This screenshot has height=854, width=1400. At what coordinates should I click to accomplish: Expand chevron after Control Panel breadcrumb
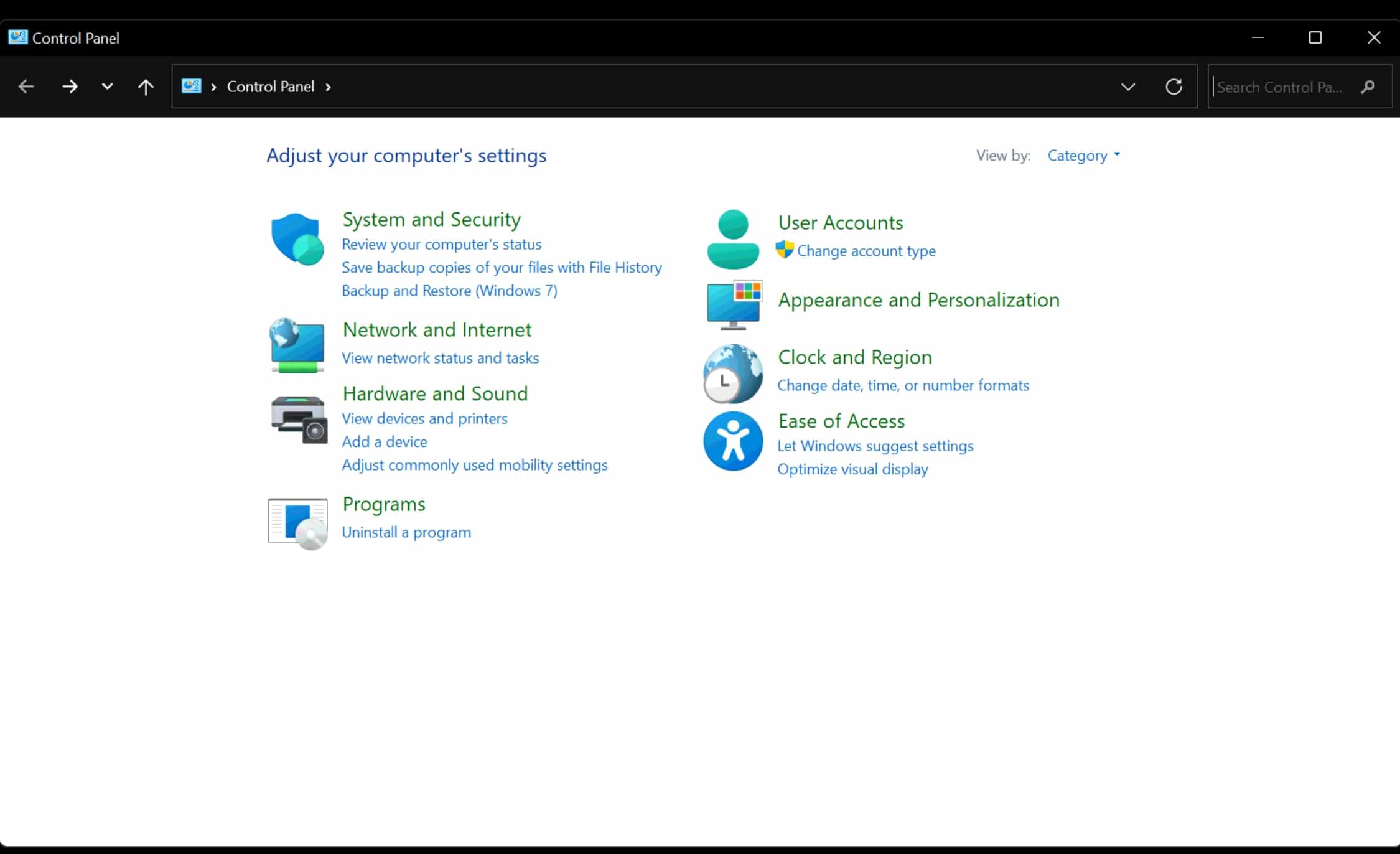pyautogui.click(x=329, y=87)
